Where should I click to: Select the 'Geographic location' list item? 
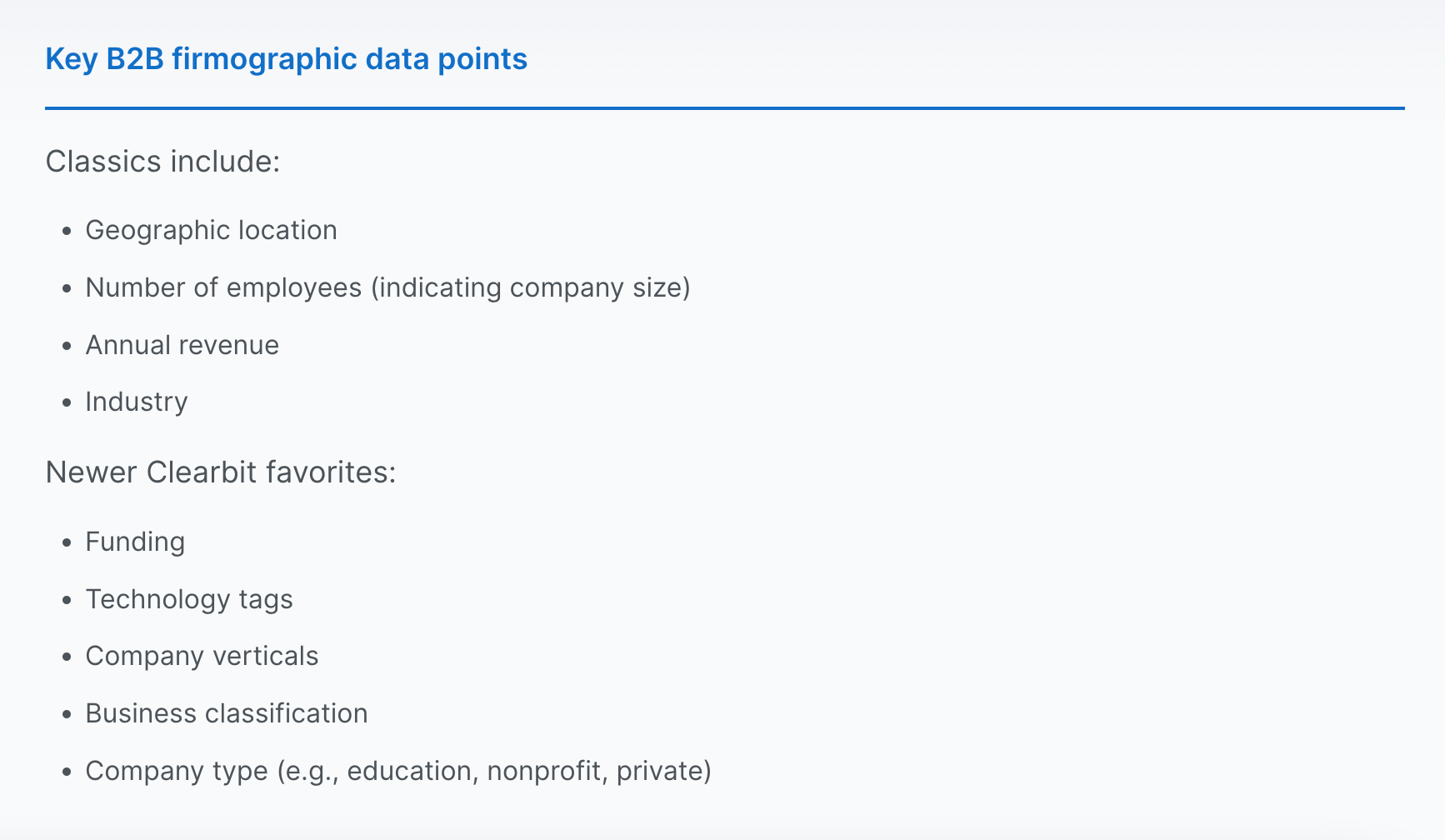[211, 230]
